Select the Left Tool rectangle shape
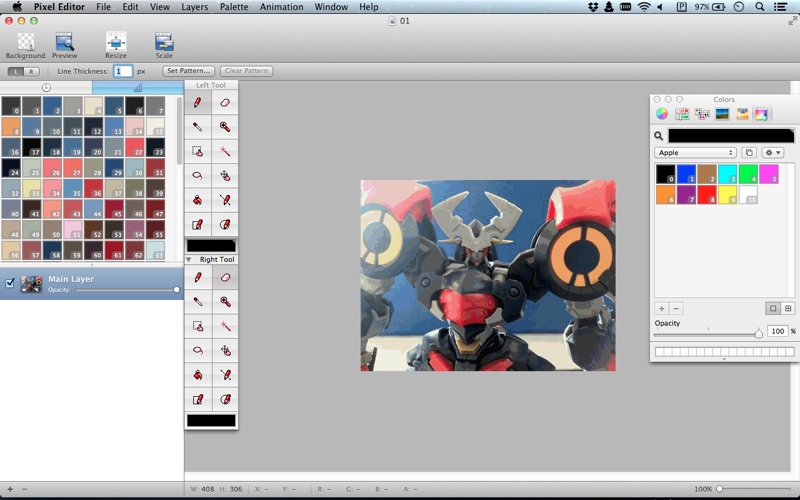Image resolution: width=800 pixels, height=500 pixels. [198, 224]
